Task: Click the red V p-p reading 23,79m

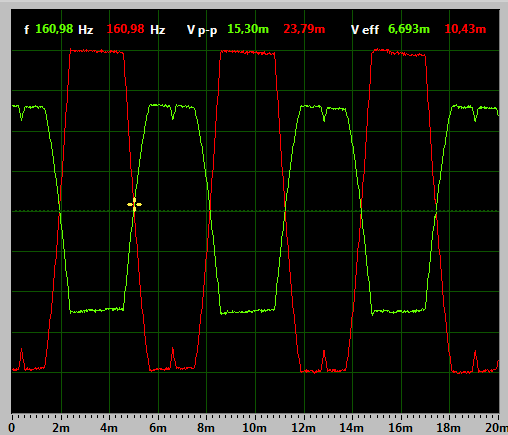Action: coord(304,29)
